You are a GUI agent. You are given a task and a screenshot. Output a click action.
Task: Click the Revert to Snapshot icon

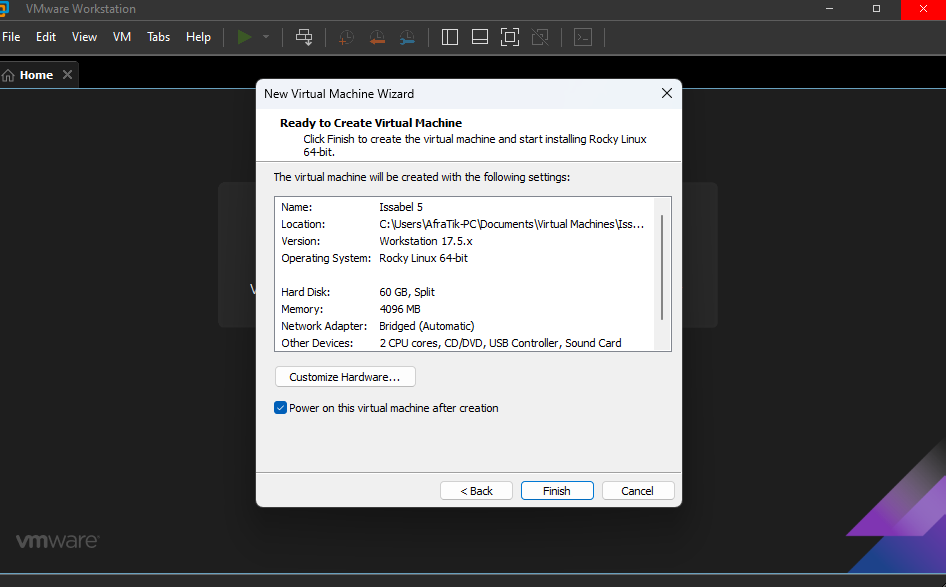coord(377,37)
